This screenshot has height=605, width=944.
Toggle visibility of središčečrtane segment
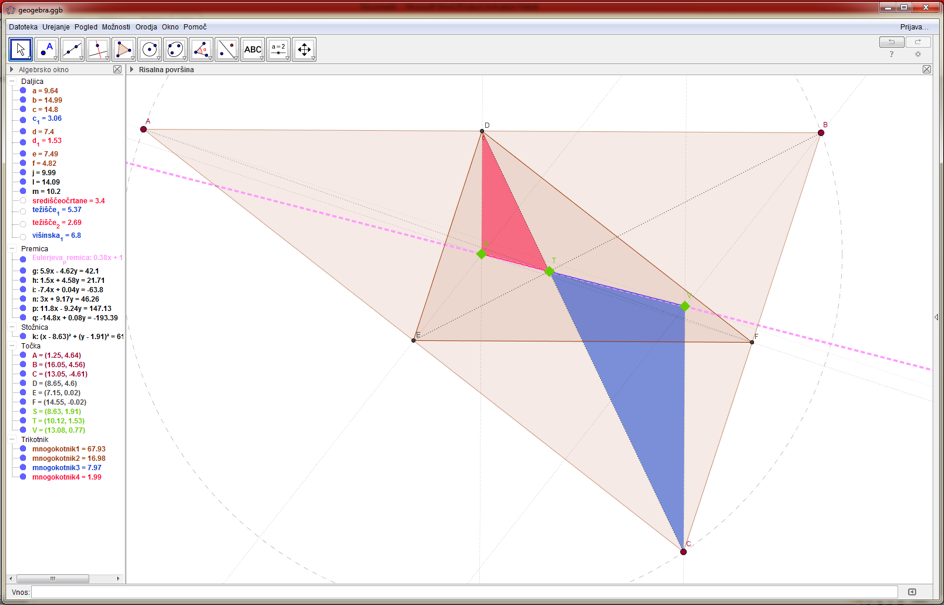[x=23, y=201]
